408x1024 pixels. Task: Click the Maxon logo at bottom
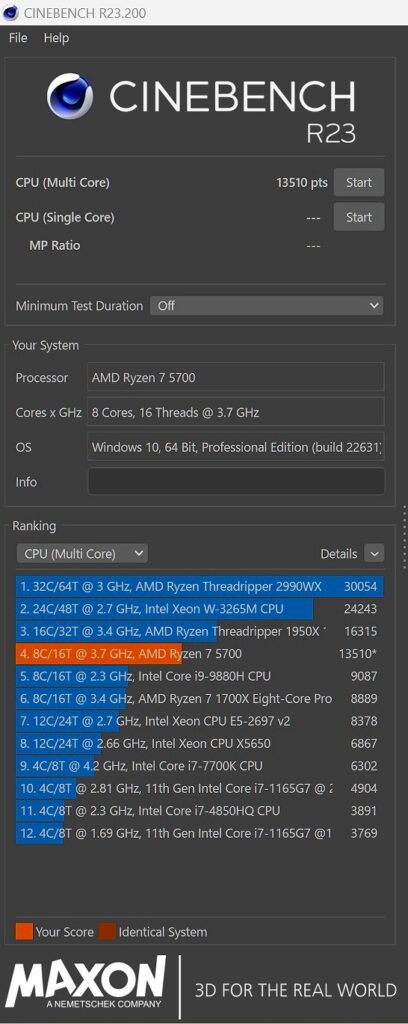pos(86,982)
